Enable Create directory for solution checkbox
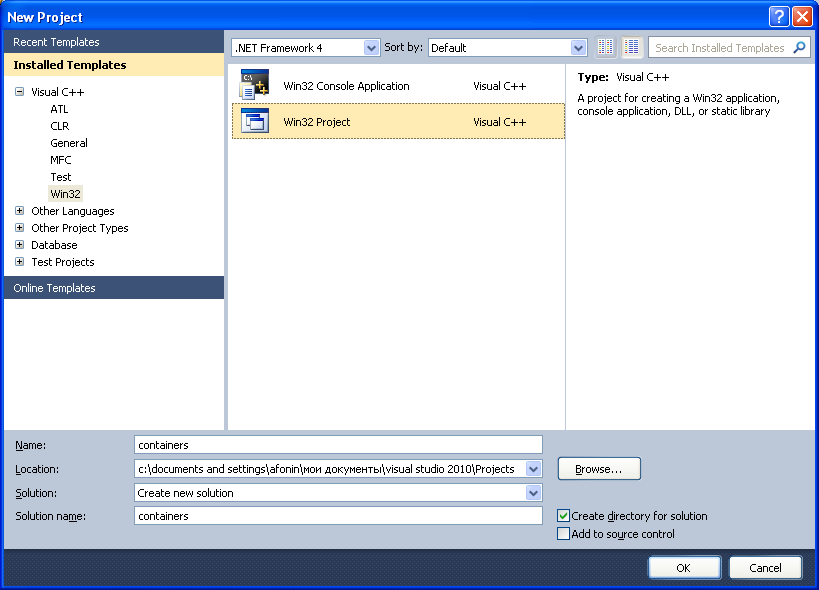This screenshot has height=590, width=819. coord(563,516)
